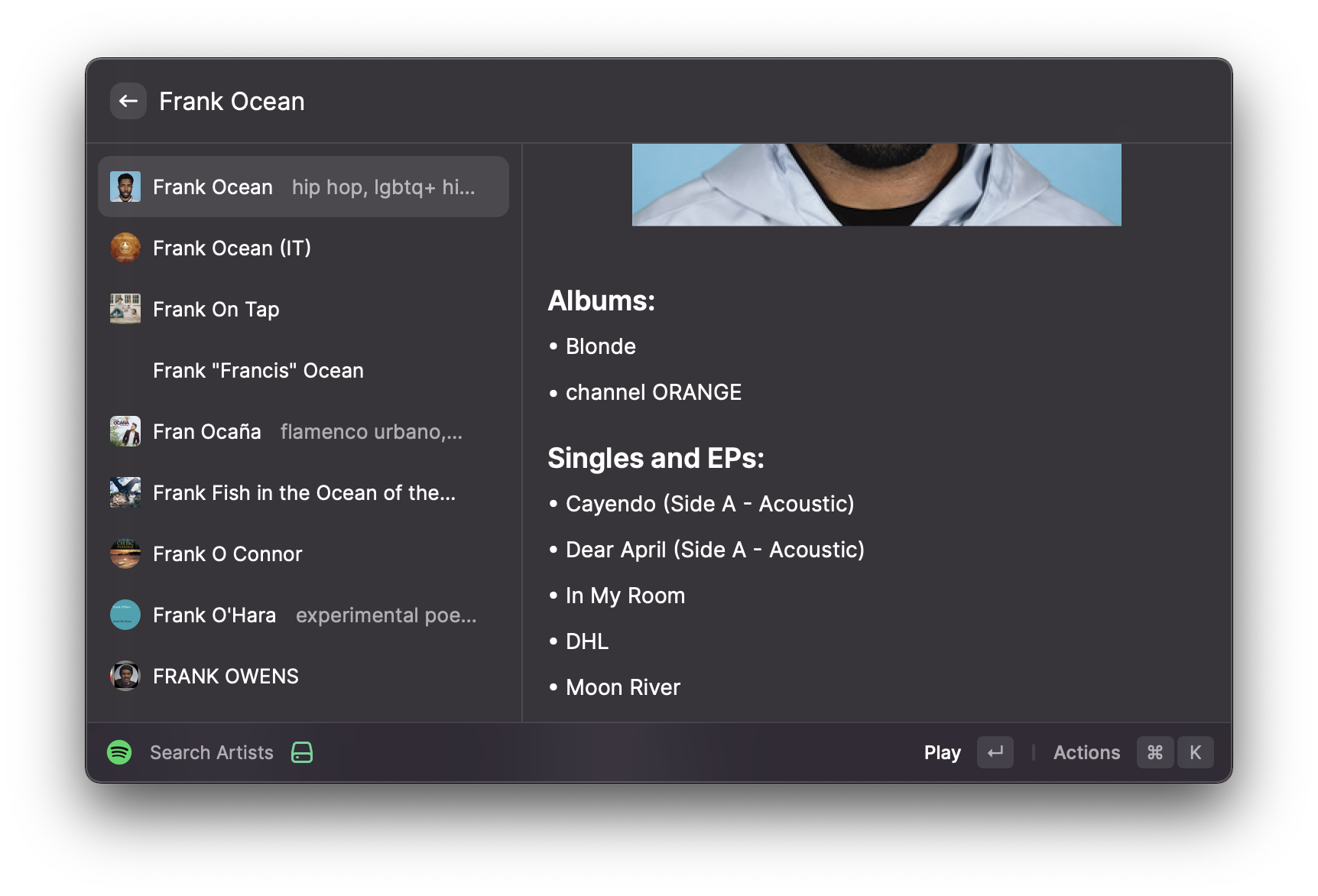Click the Frank Ocean artist avatar
The image size is (1318, 896).
click(125, 187)
